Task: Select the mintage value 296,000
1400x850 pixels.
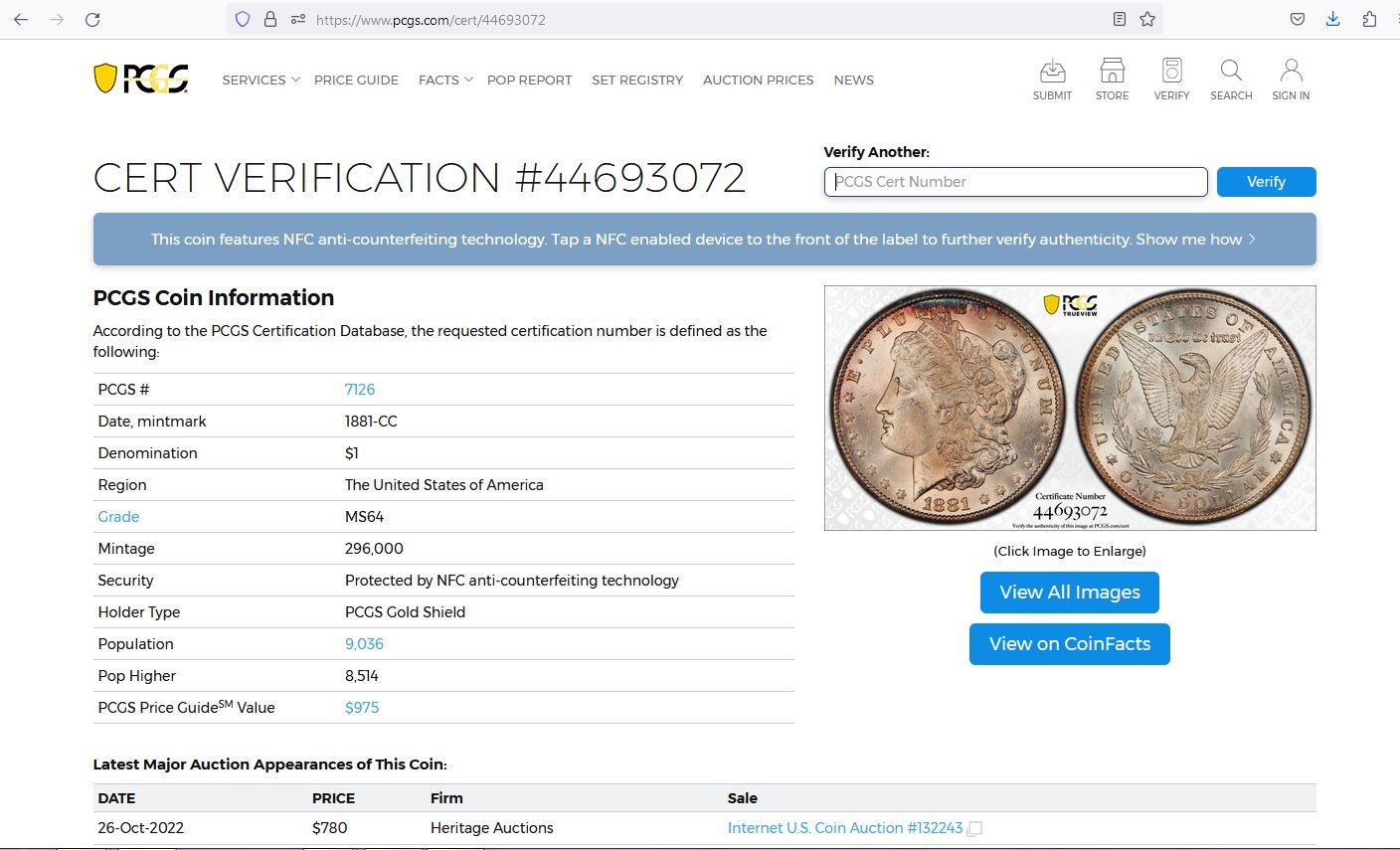Action: coord(374,549)
